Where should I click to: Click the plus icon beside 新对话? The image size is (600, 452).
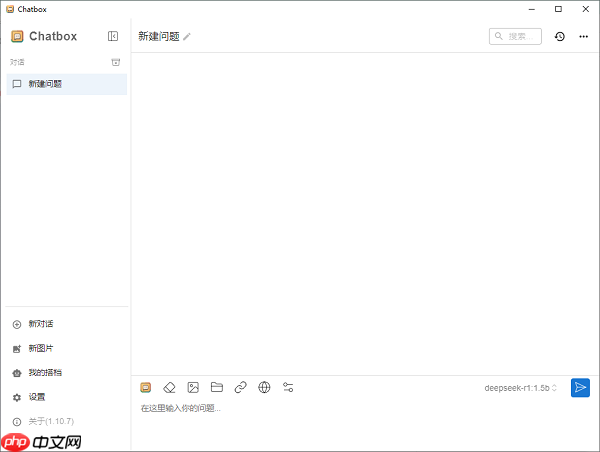click(x=17, y=325)
